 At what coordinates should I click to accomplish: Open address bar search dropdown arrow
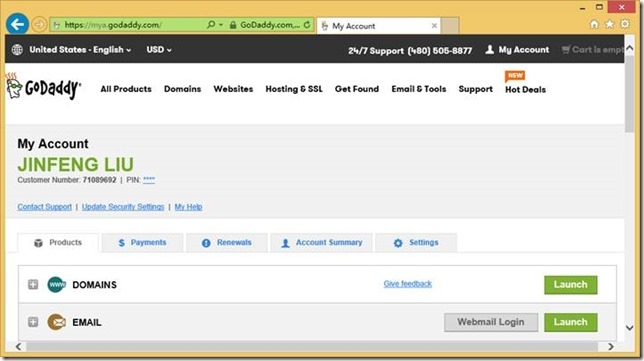pos(221,25)
